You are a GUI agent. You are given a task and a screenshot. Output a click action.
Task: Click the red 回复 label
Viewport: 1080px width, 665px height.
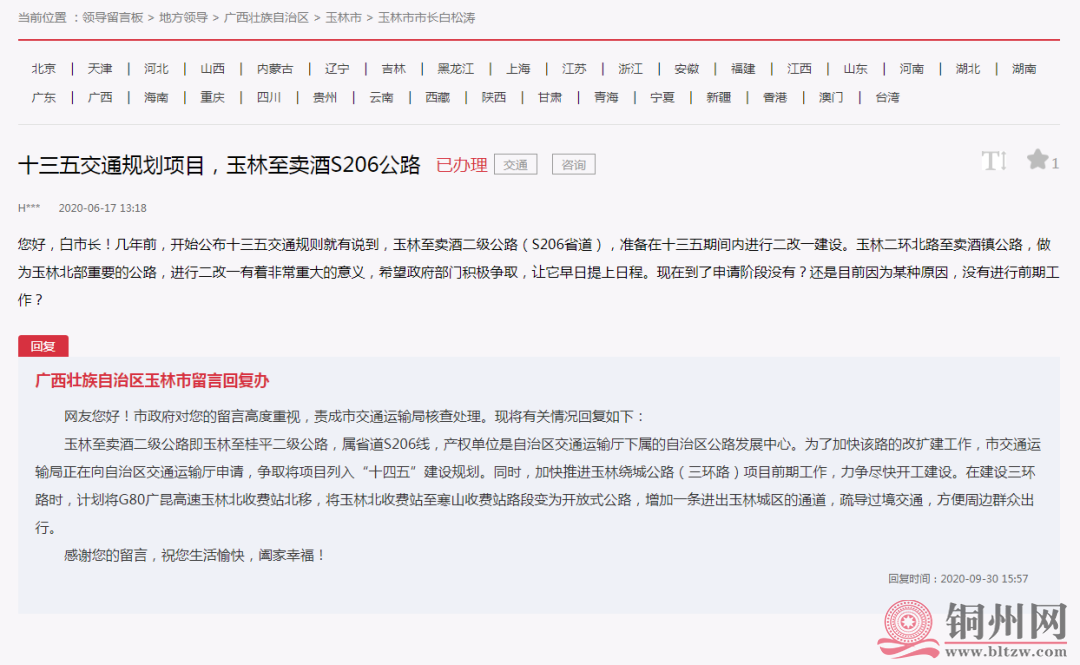(x=43, y=346)
